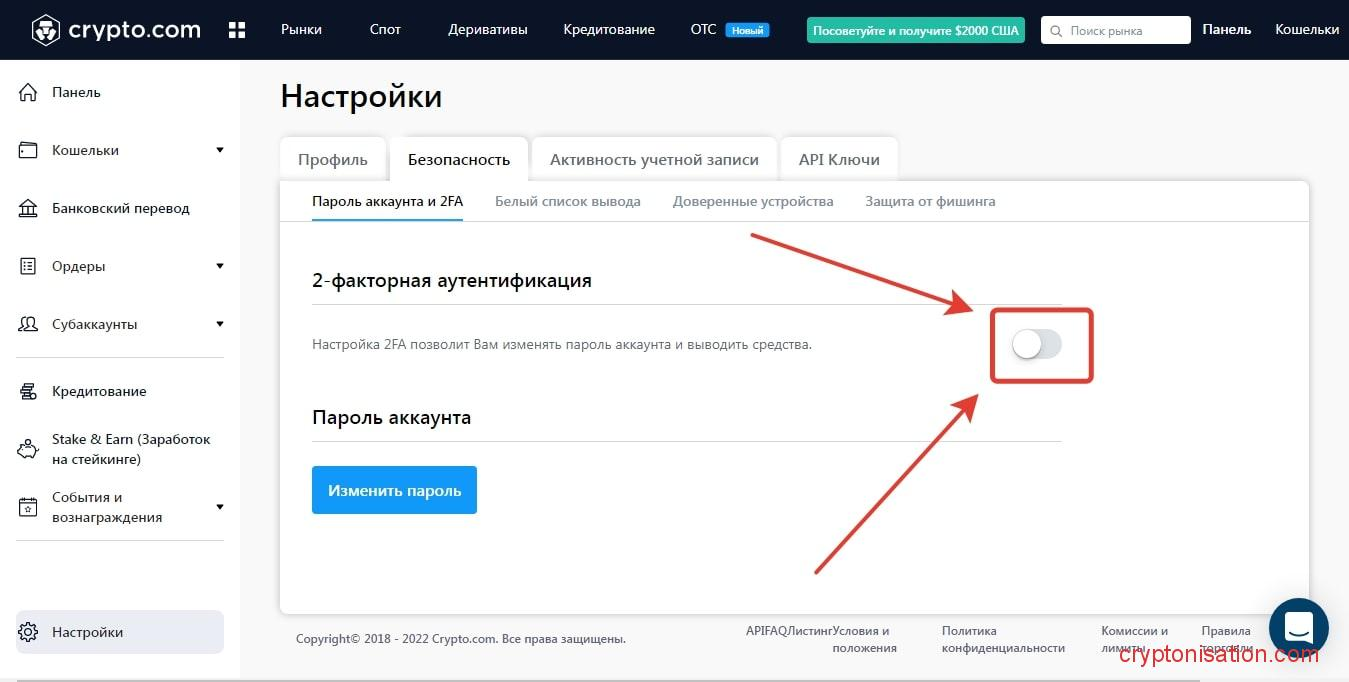Click the Банковский перевод bank icon

pos(28,208)
